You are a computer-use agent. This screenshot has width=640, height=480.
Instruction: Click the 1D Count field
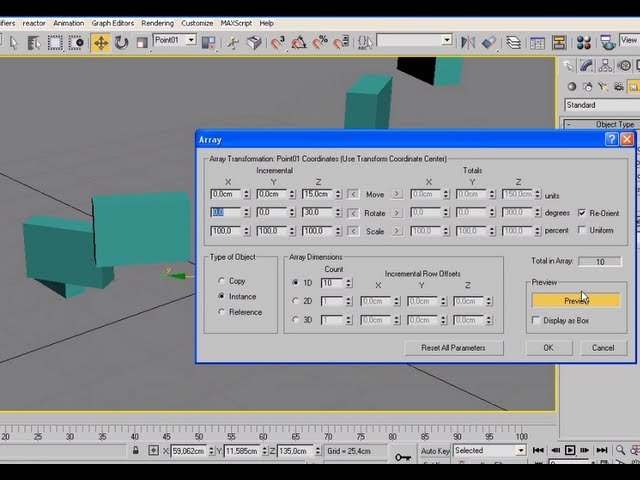[x=332, y=283]
